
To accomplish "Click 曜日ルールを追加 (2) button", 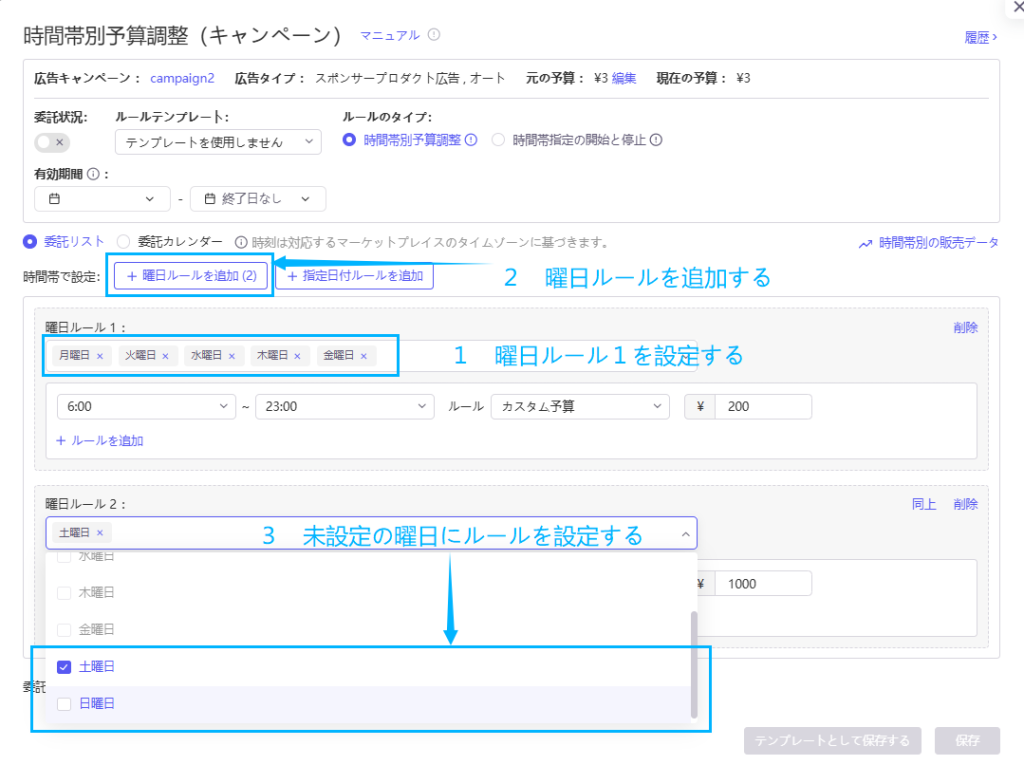I will tap(191, 276).
